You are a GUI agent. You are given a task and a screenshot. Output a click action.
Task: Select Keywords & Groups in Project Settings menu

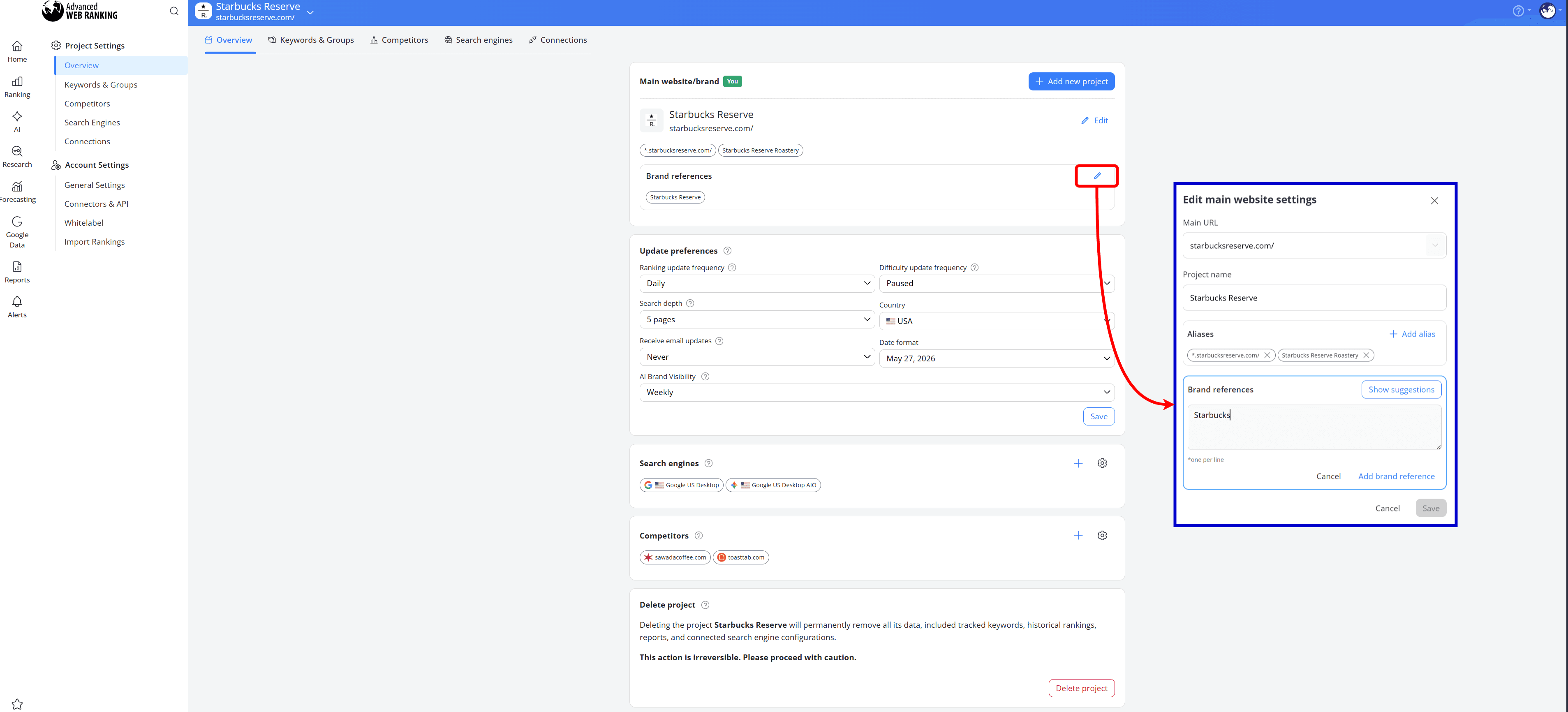click(101, 85)
